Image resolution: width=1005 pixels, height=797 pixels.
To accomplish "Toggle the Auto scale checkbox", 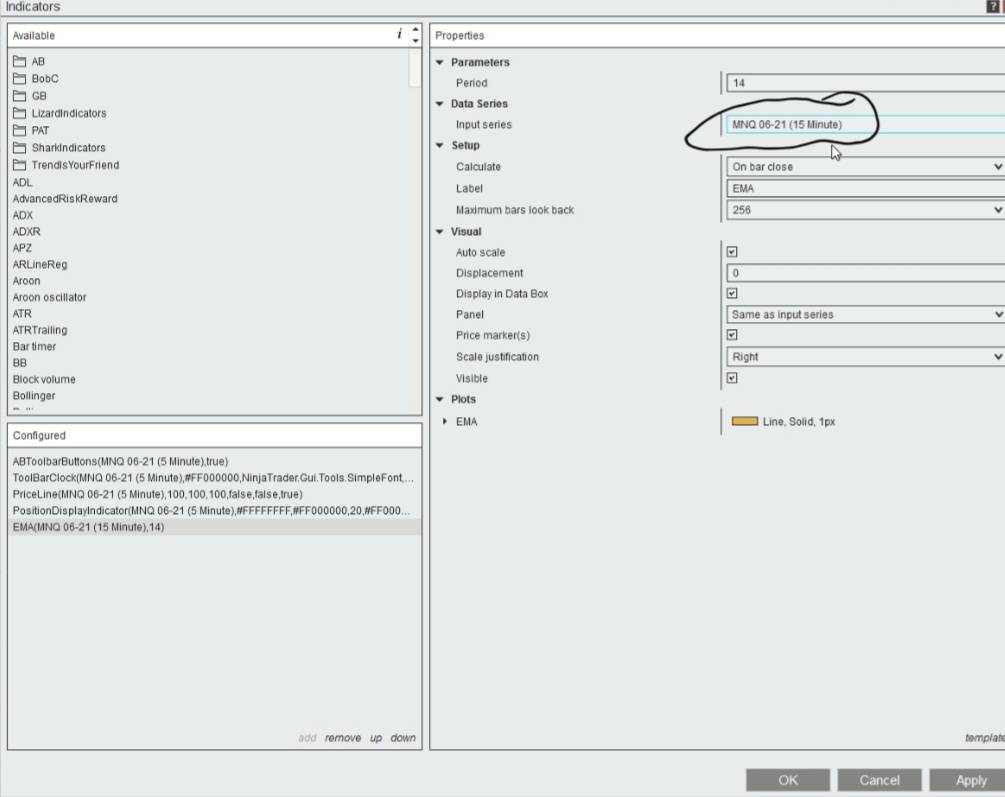I will coord(732,252).
